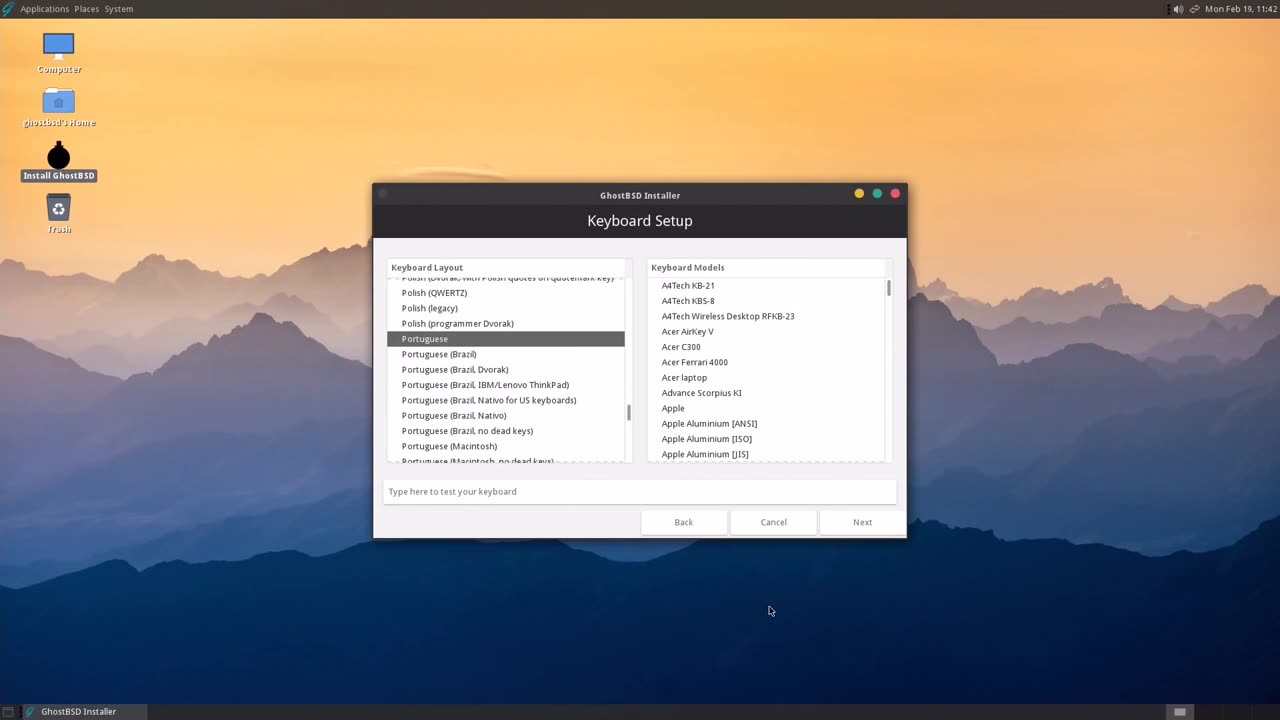Select Portuguese (Brazil, no dead keys) layout
This screenshot has height=720, width=1280.
pos(505,431)
